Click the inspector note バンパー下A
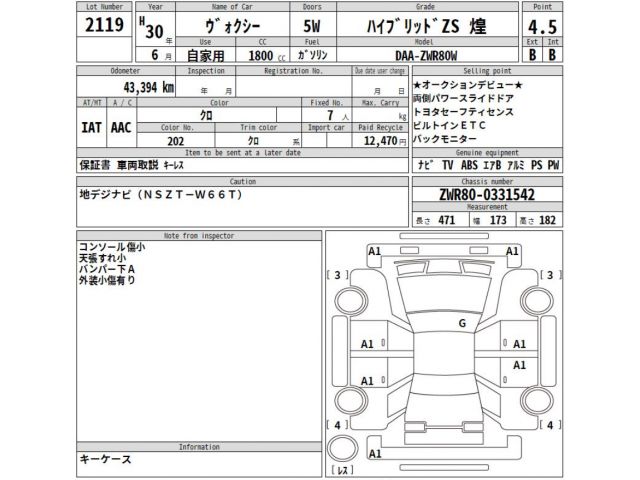The height and width of the screenshot is (480, 640). [107, 269]
